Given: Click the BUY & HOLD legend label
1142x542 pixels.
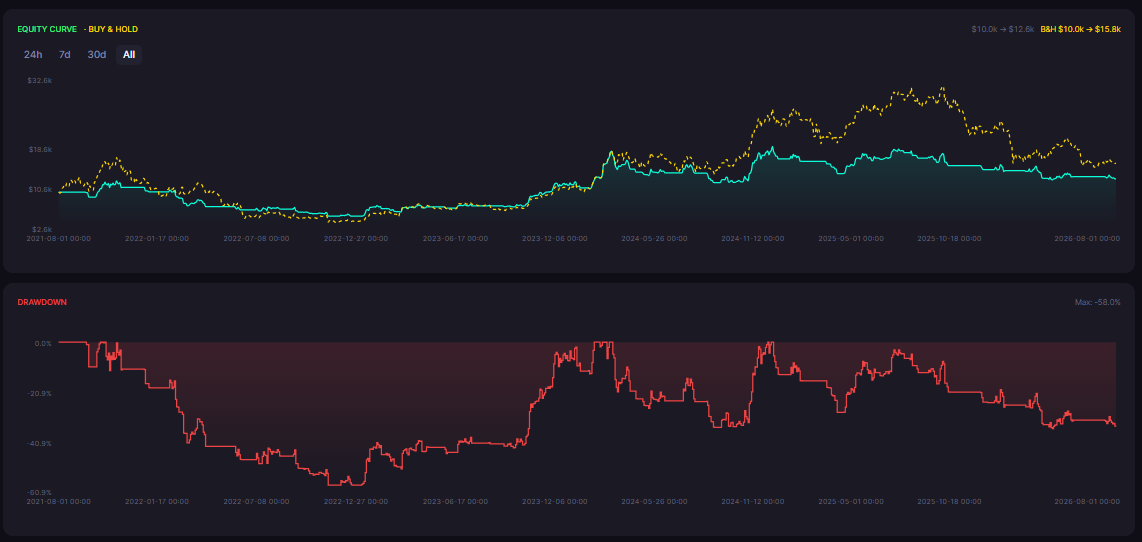Looking at the screenshot, I should (x=113, y=29).
